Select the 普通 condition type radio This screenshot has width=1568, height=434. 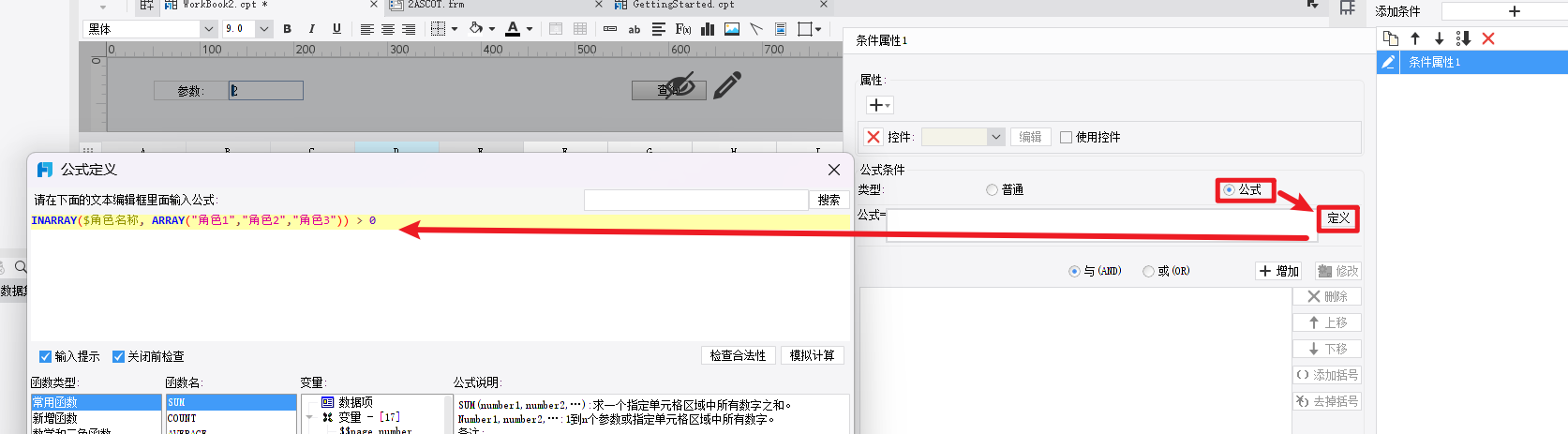[992, 190]
